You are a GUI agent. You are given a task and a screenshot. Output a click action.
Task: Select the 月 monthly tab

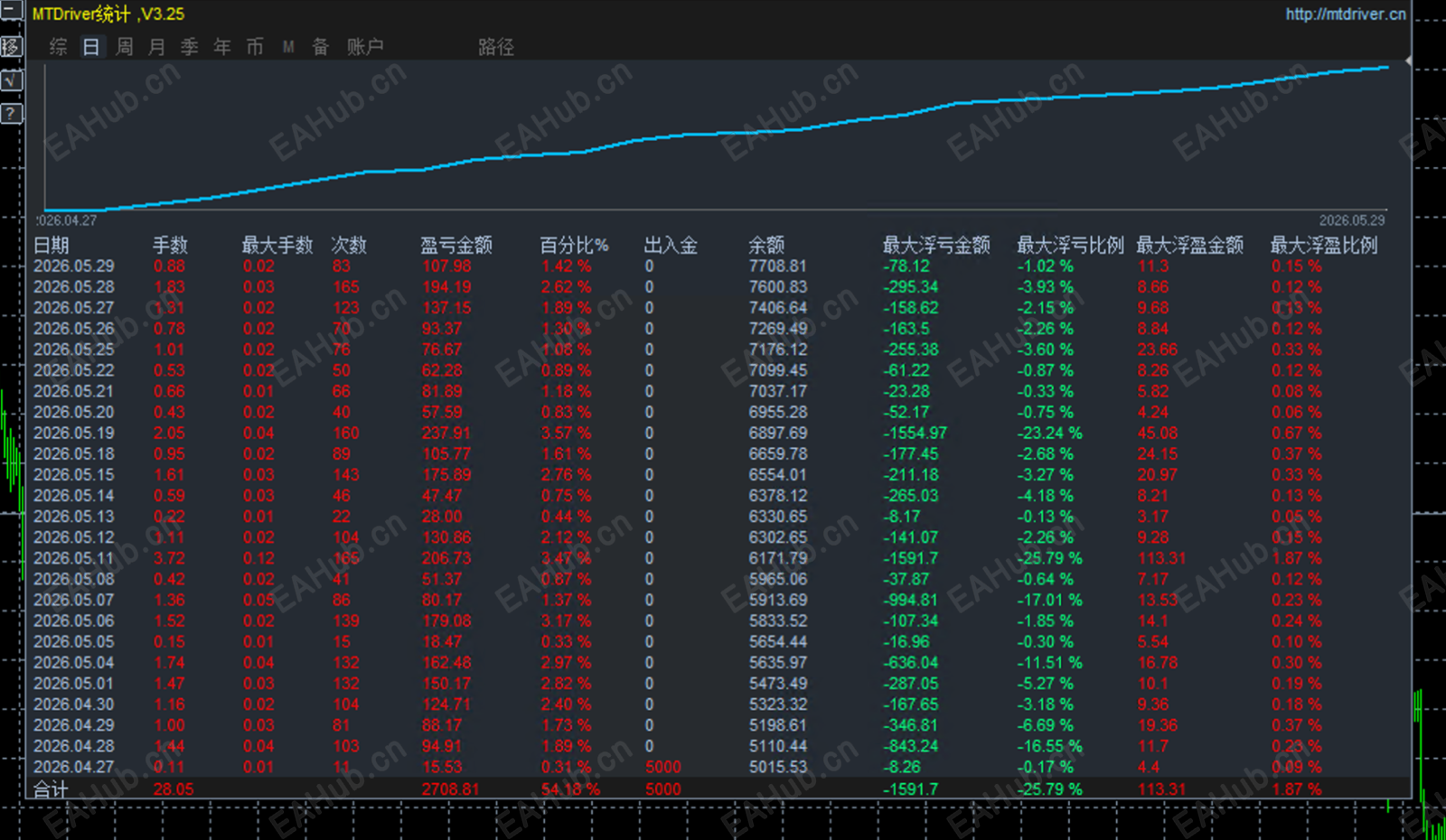[x=157, y=47]
